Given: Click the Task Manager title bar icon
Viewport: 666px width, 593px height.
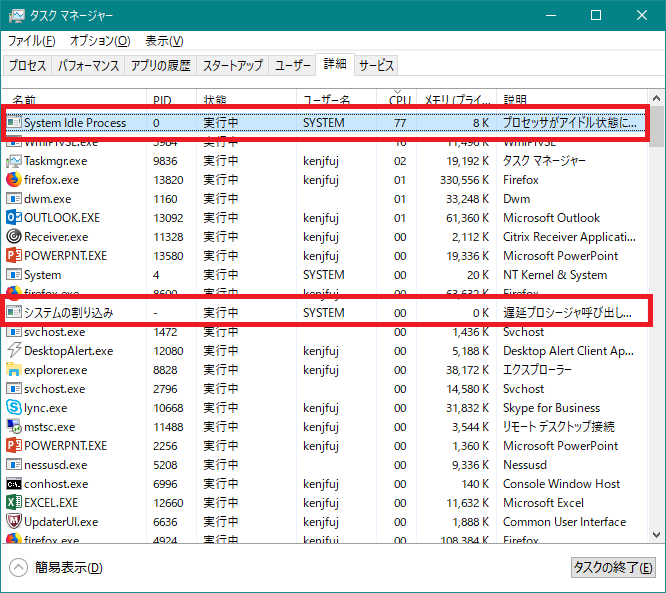Looking at the screenshot, I should 17,16.
